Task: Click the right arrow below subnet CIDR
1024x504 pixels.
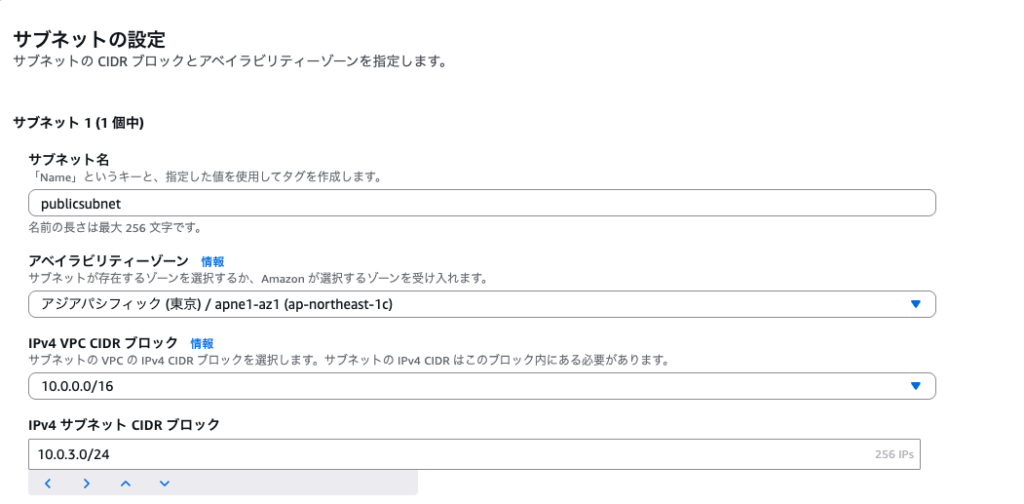Action: point(87,484)
